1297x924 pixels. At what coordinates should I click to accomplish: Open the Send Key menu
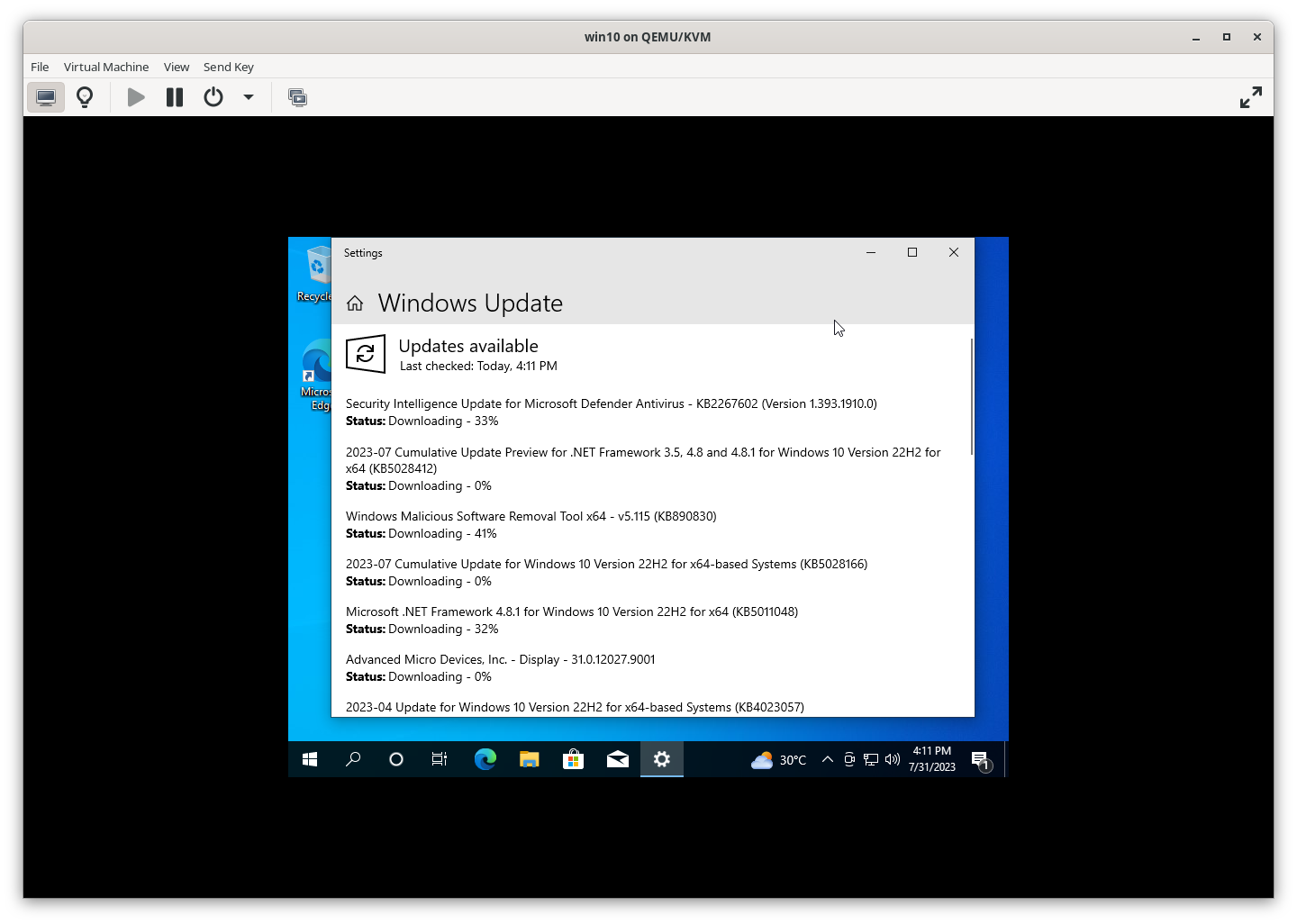click(x=229, y=67)
